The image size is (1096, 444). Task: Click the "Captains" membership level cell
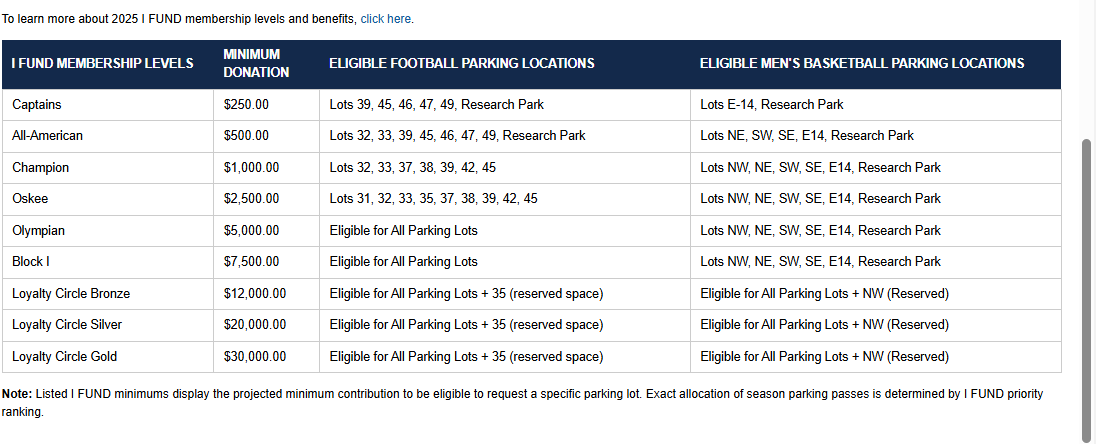(38, 104)
